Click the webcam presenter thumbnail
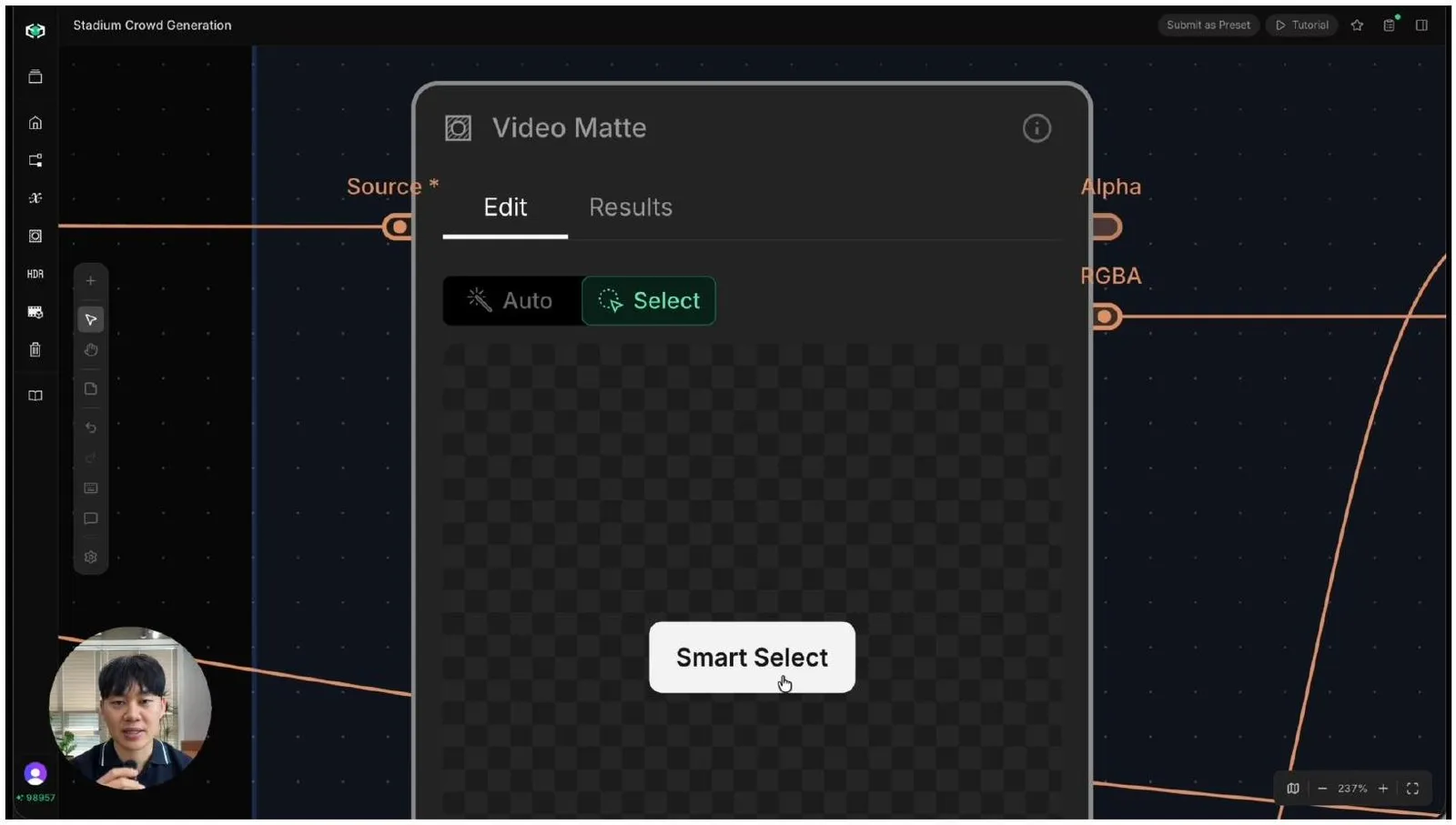This screenshot has width=1456, height=825. click(130, 708)
